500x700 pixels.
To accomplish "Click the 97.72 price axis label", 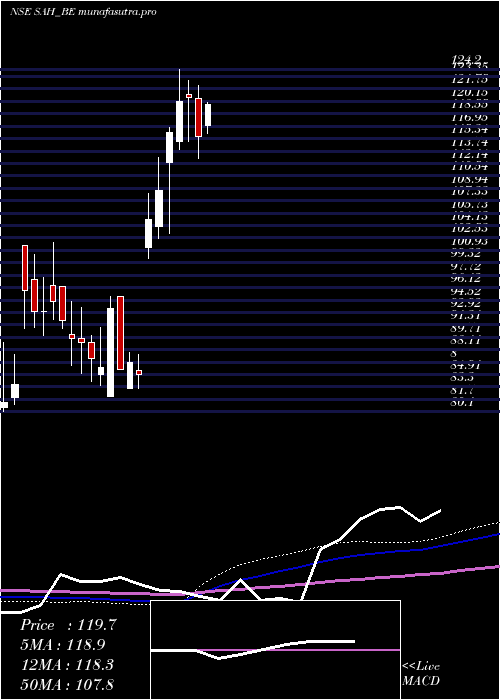I will tap(467, 267).
